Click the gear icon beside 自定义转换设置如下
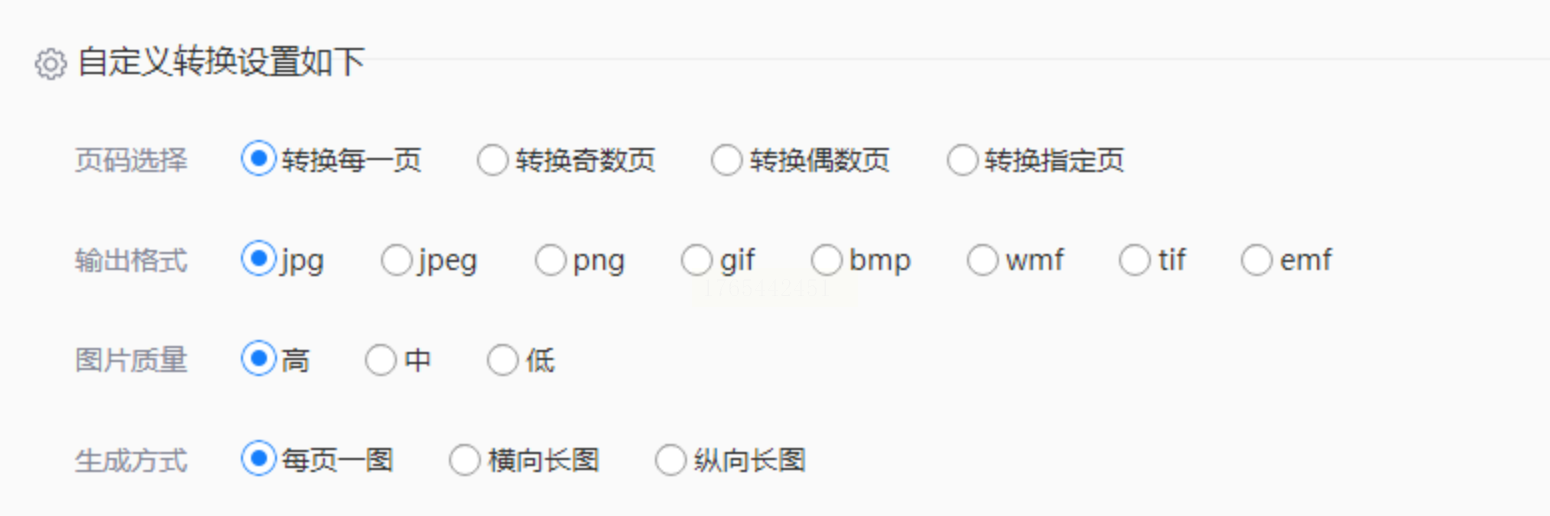 tap(50, 64)
